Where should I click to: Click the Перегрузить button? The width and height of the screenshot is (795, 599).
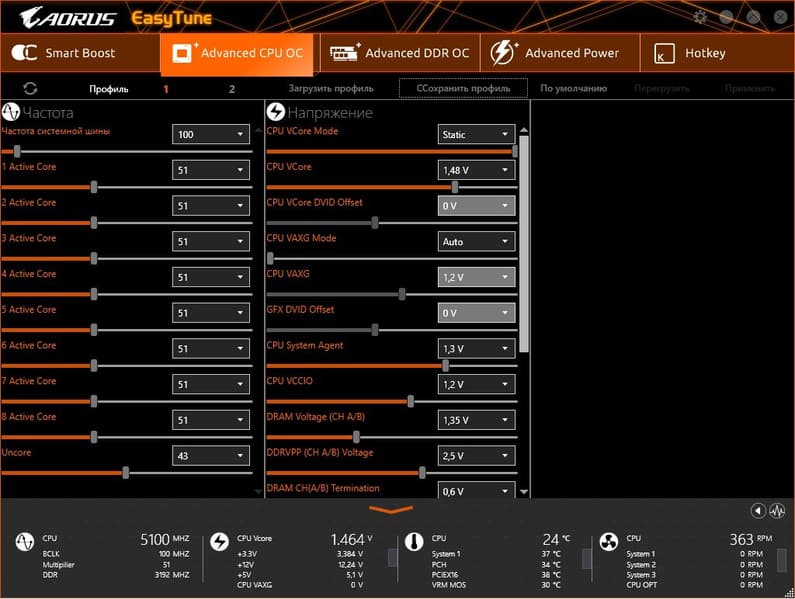pyautogui.click(x=662, y=88)
